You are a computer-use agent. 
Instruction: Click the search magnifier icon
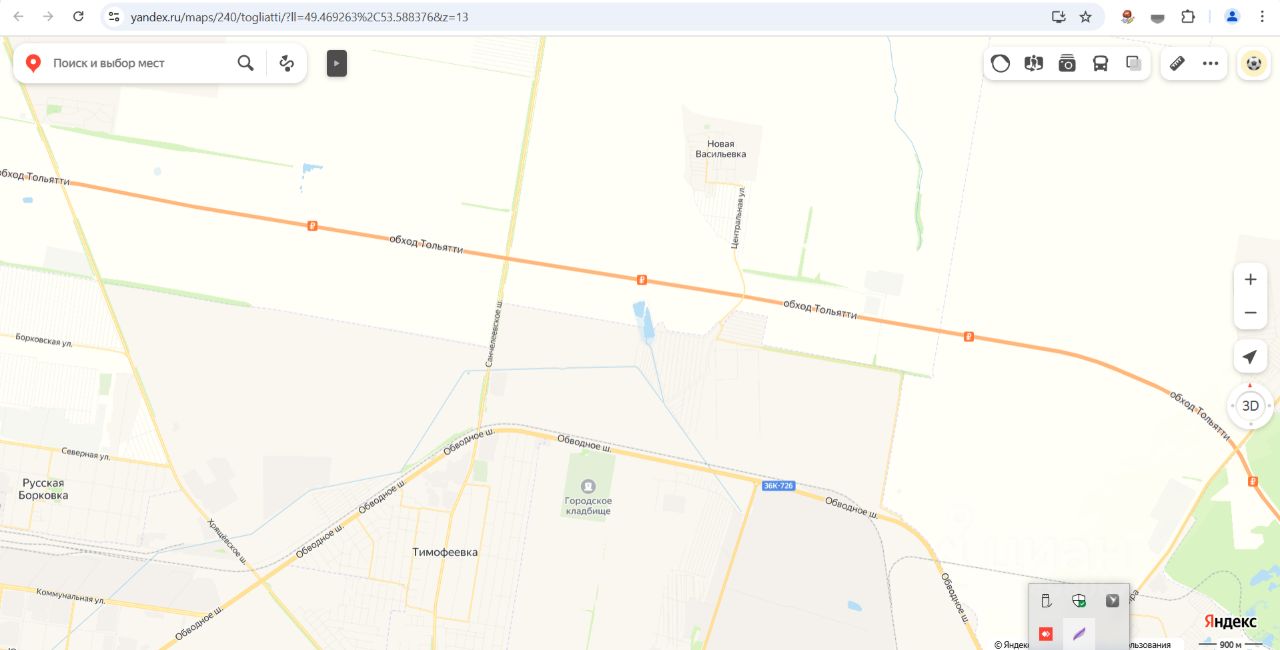(245, 63)
